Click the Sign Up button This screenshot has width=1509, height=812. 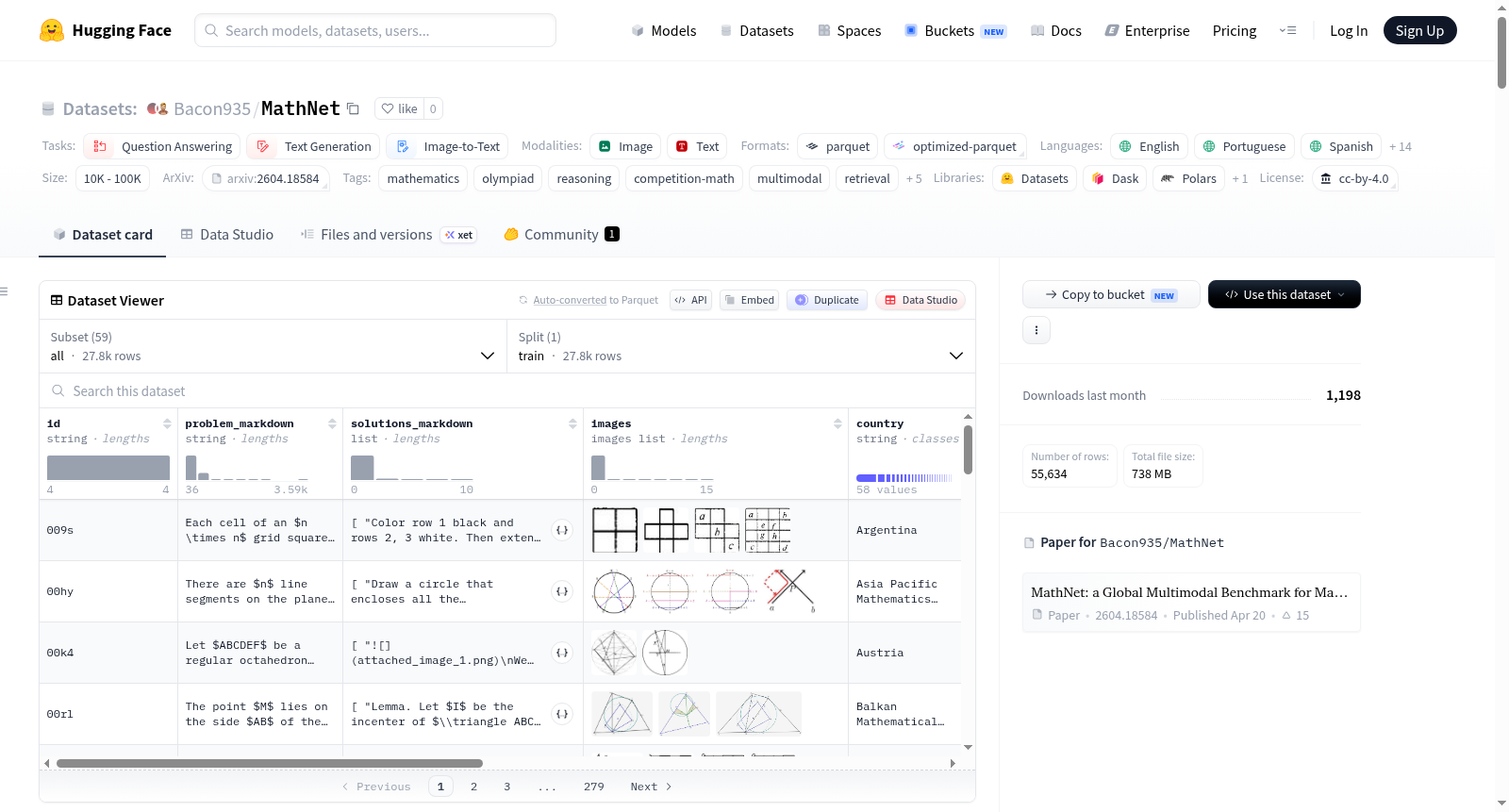1420,31
